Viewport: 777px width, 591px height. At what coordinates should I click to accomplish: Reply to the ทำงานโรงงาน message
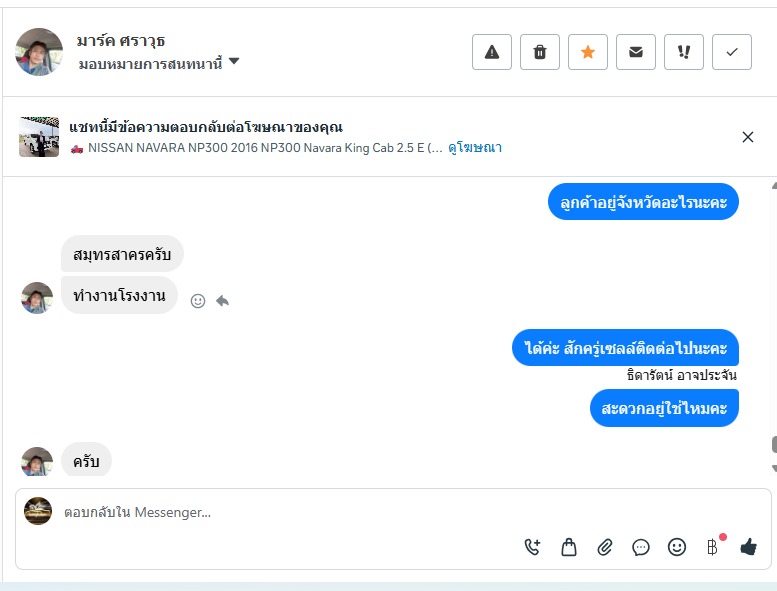[x=222, y=300]
